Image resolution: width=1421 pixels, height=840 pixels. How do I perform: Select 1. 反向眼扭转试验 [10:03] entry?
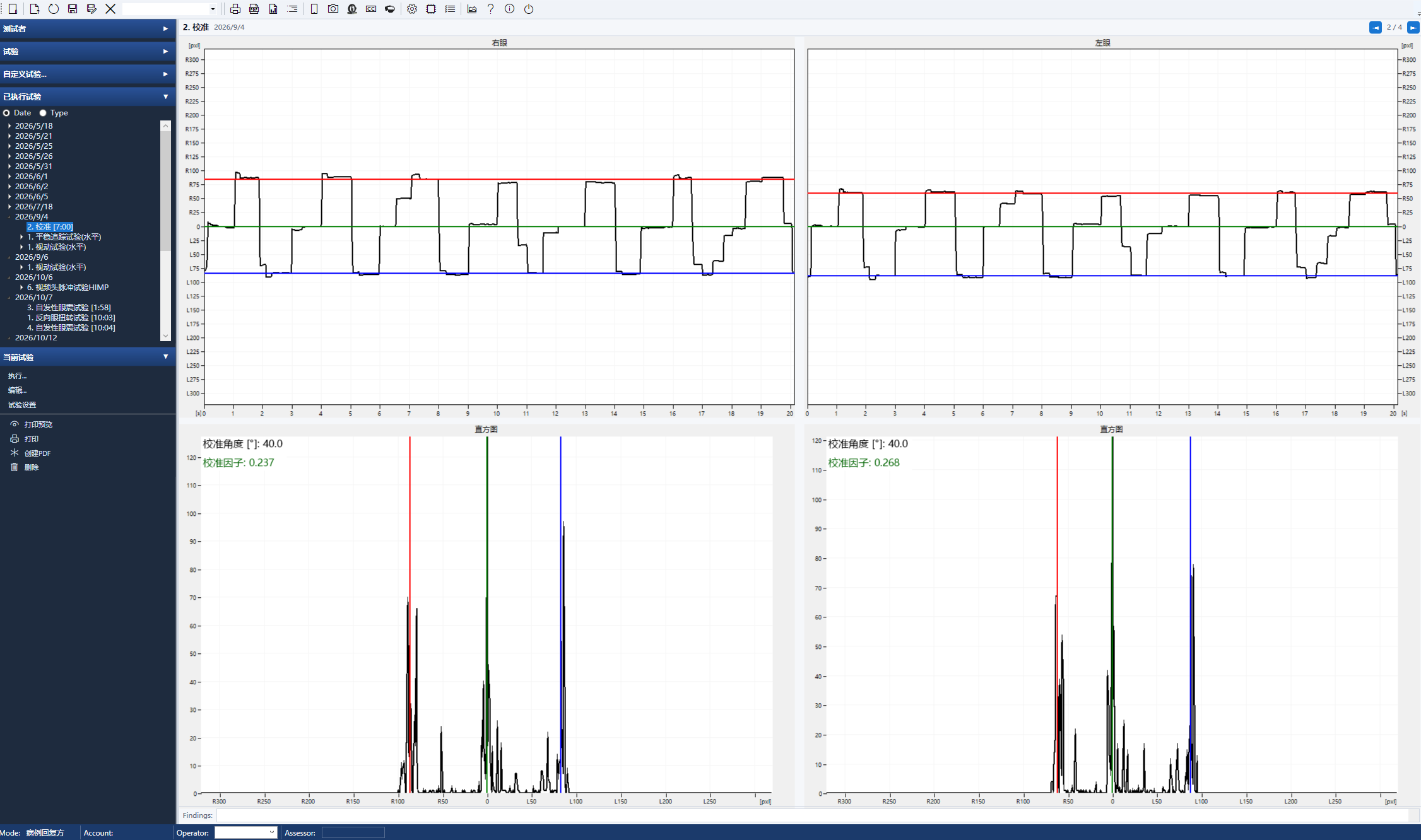71,318
